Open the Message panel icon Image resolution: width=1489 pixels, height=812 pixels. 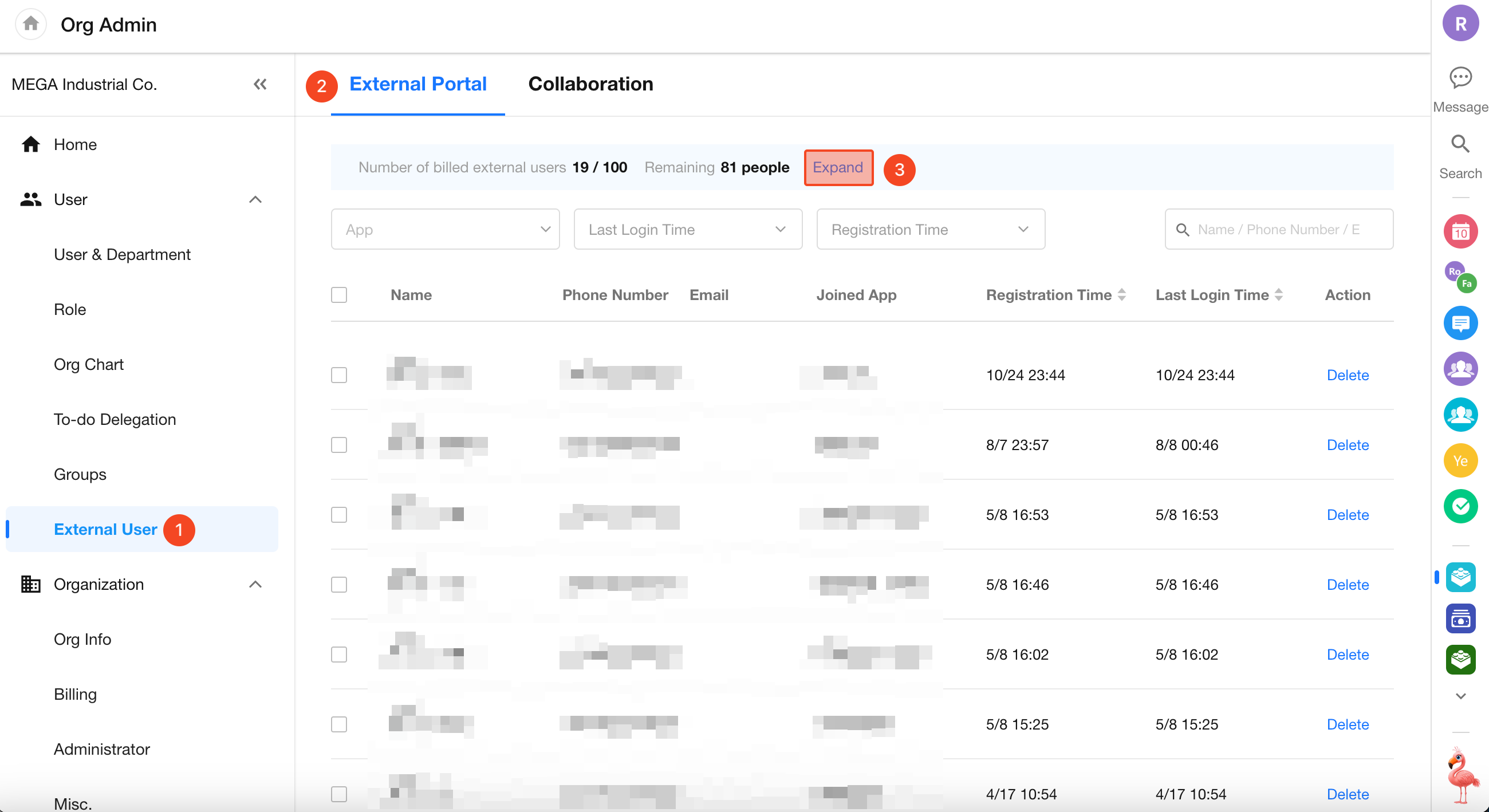[1460, 78]
